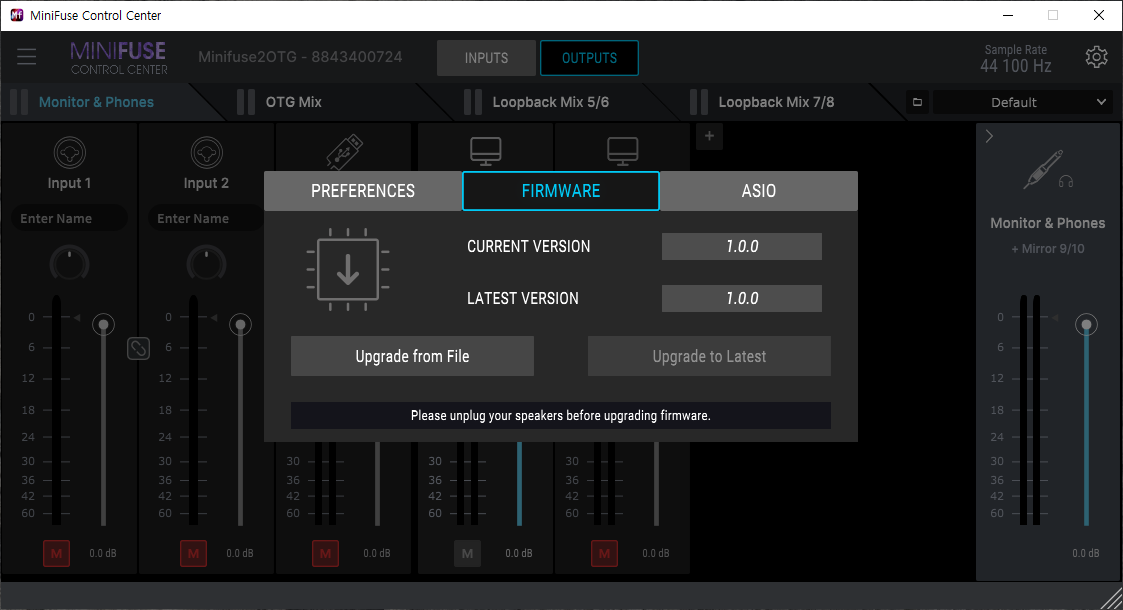Select the INPUTS view button

486,58
